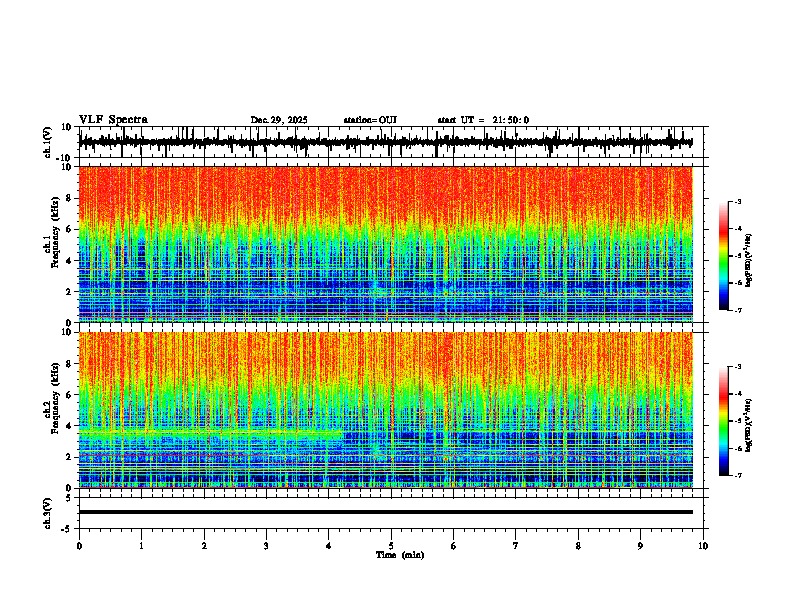Click the date text "Dec. 29, 2025"

coord(279,120)
